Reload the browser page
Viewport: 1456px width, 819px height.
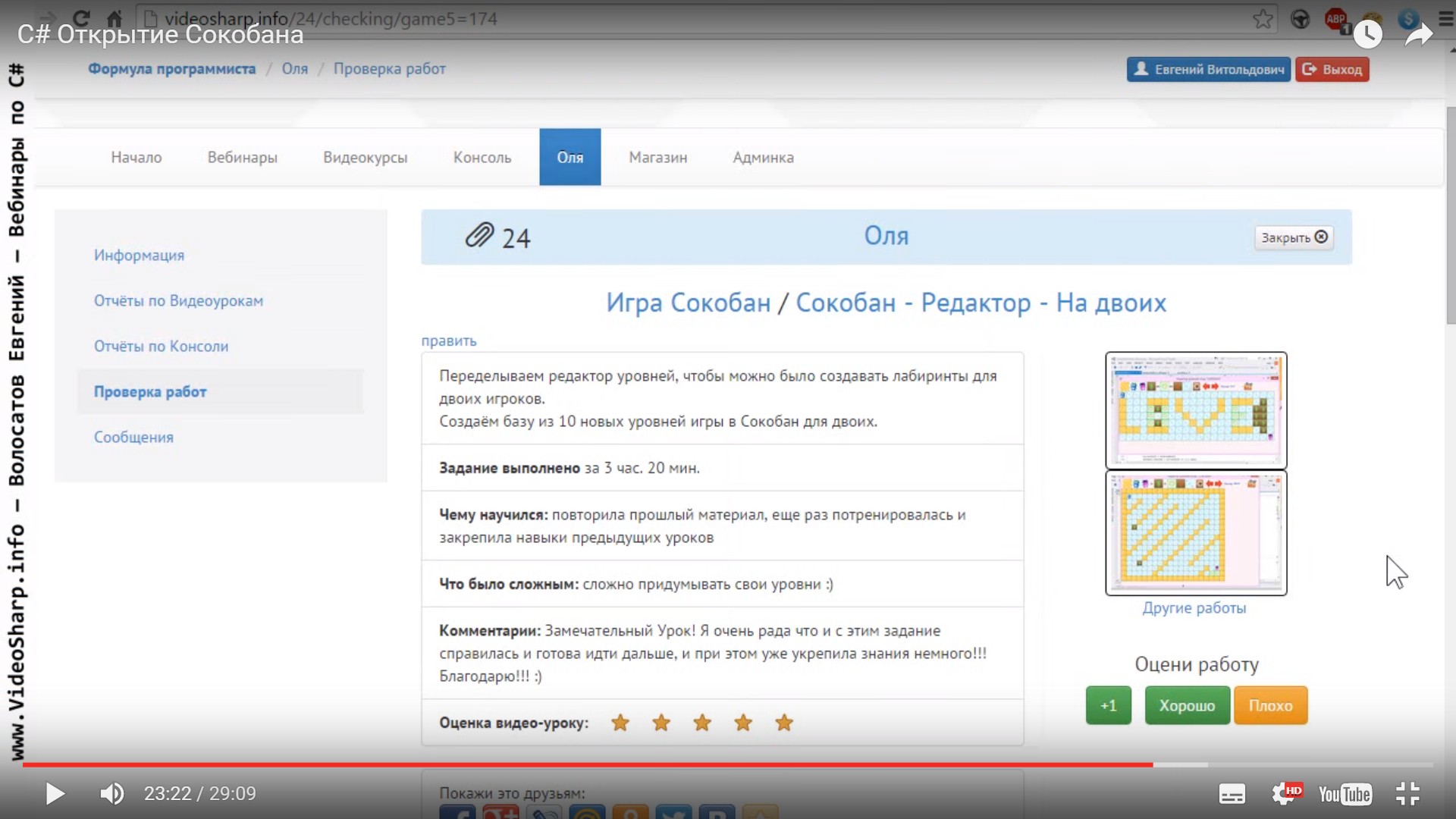81,17
